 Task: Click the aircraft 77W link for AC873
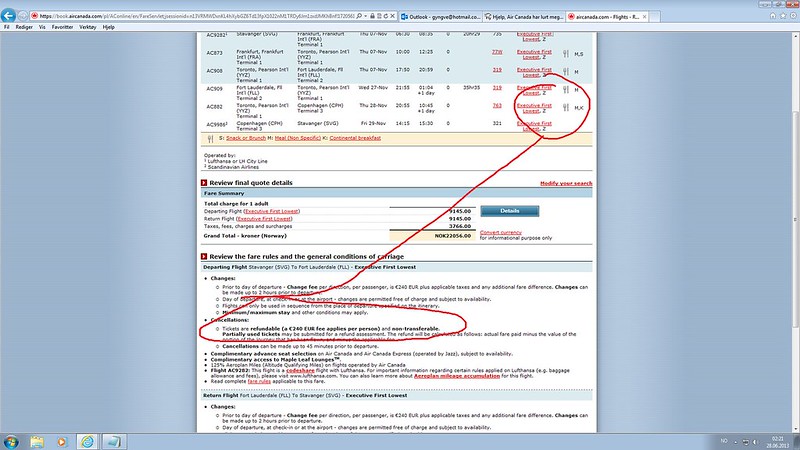point(497,52)
